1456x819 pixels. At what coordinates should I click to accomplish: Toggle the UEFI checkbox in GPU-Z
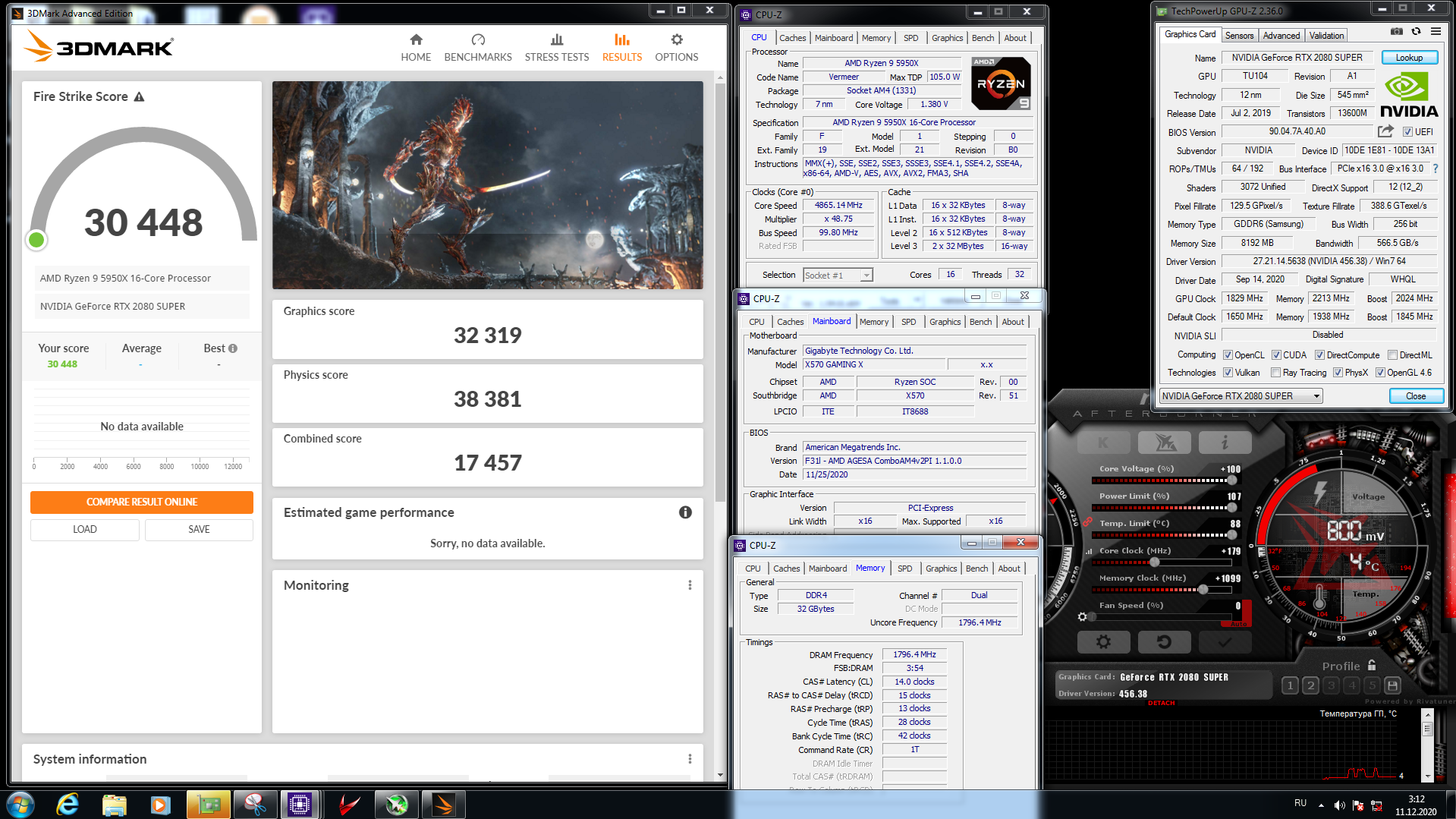pyautogui.click(x=1407, y=132)
